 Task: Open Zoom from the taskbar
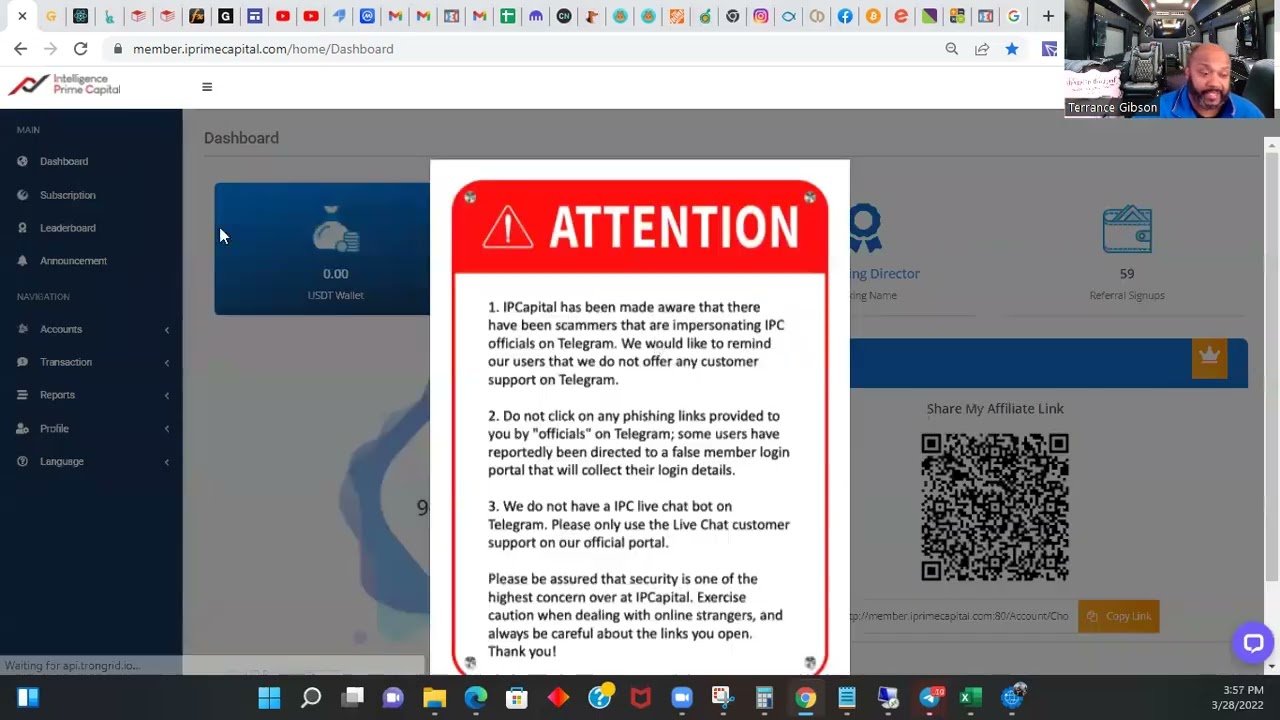pos(682,698)
